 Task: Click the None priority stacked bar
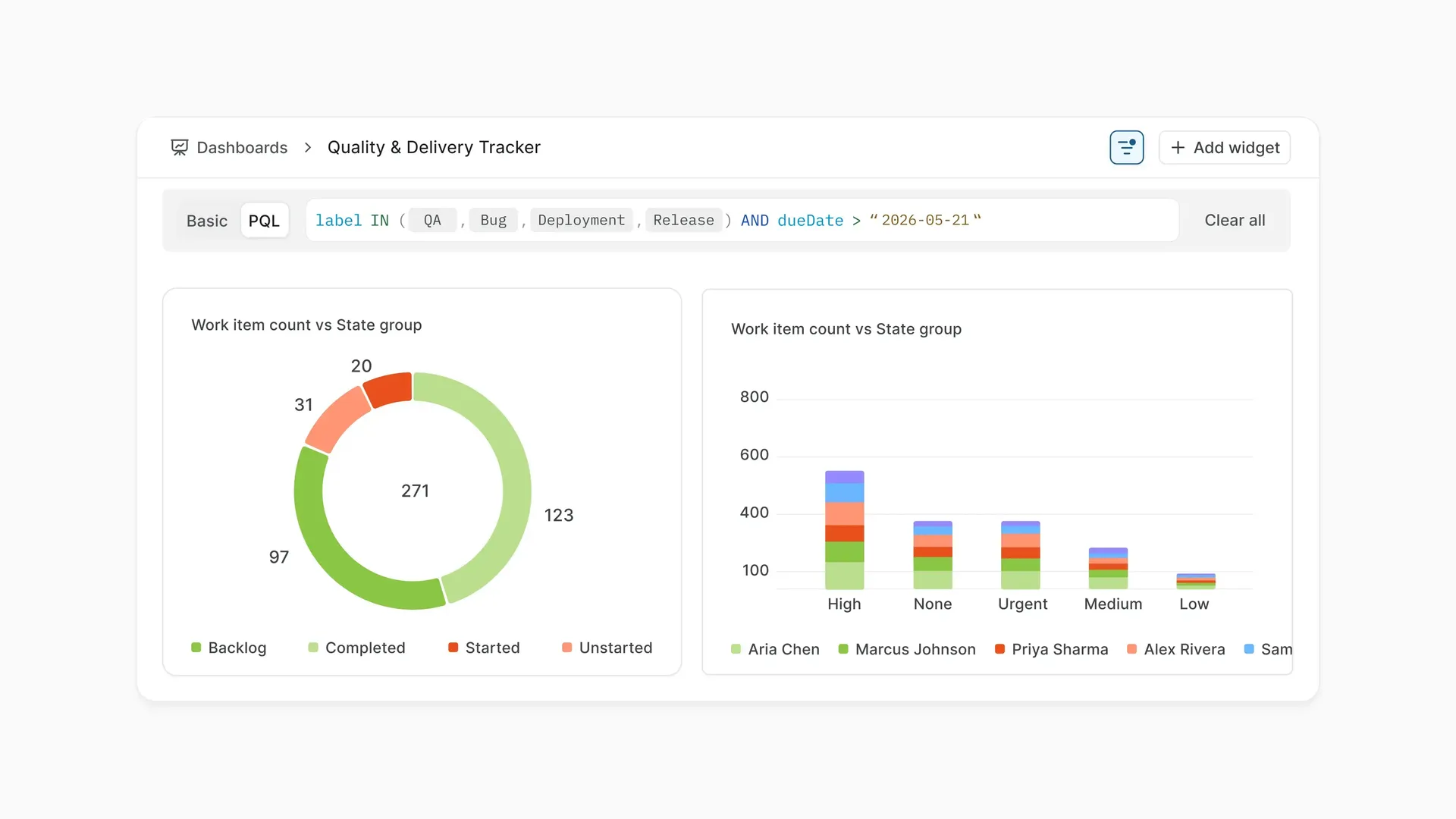pyautogui.click(x=933, y=555)
